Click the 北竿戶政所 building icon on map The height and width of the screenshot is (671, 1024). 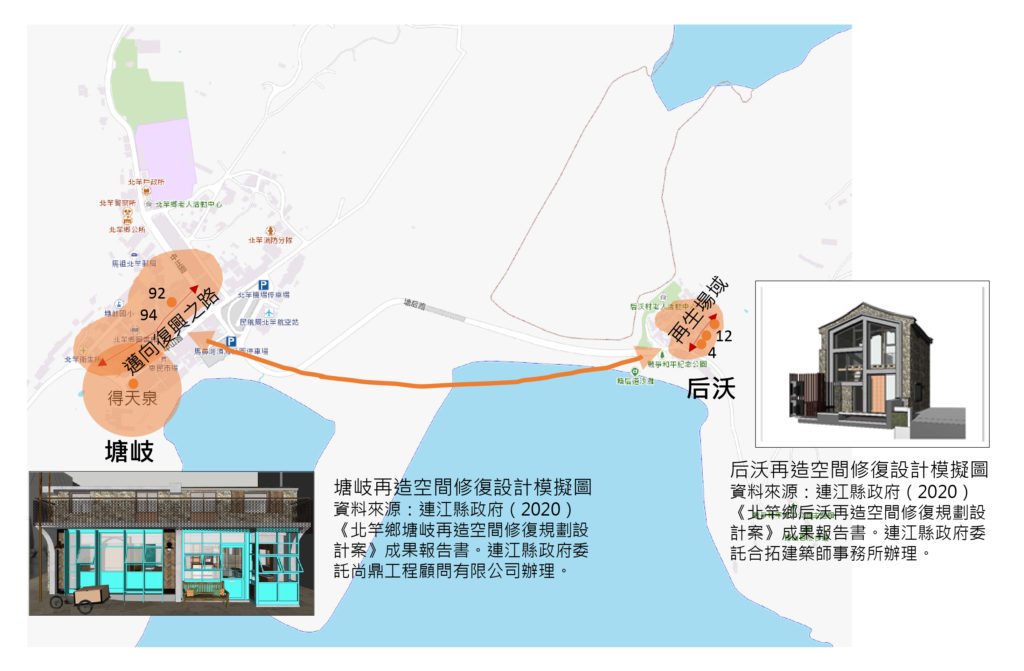coord(146,191)
